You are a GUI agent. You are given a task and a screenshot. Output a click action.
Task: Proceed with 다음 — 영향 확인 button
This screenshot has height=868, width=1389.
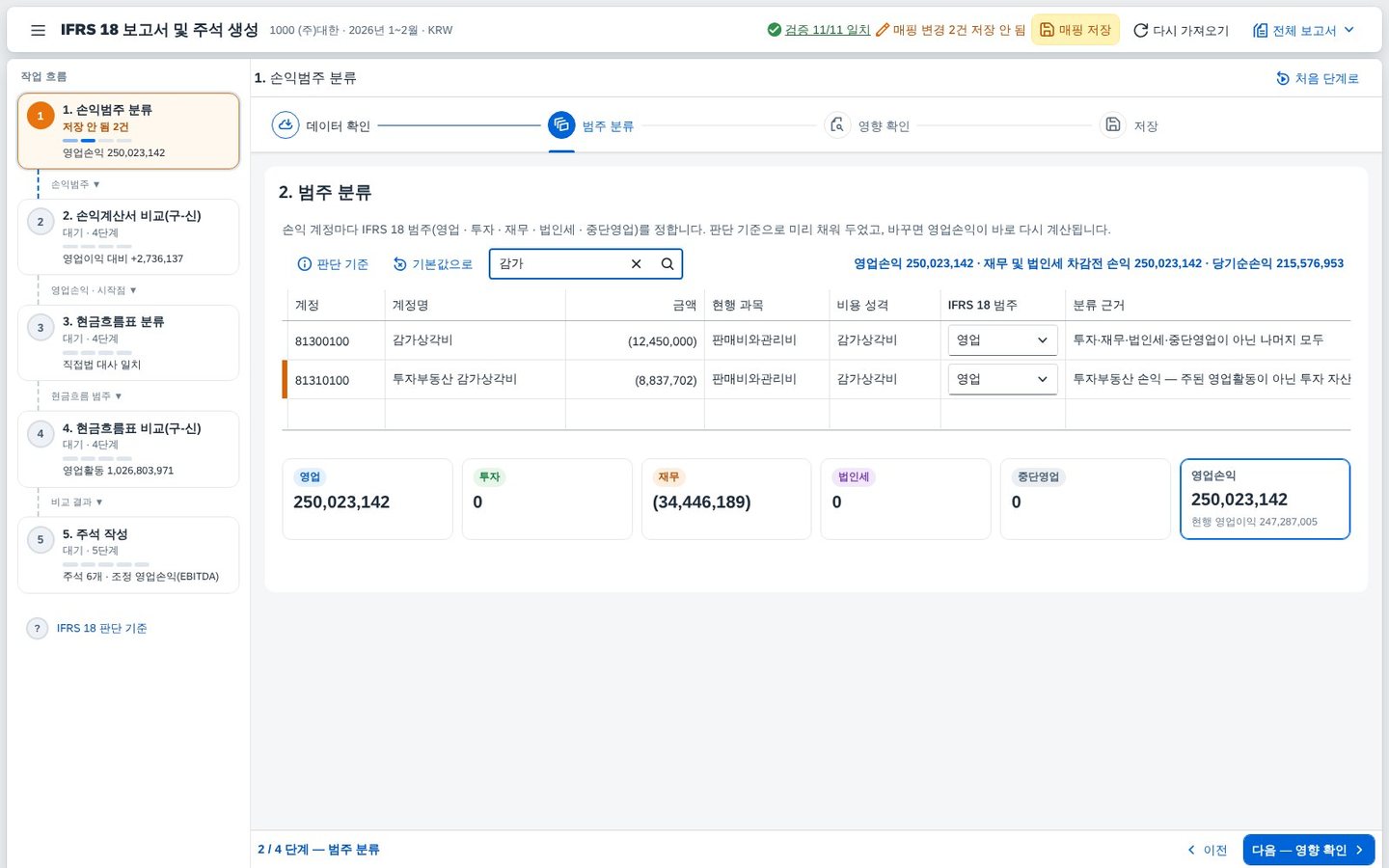[1309, 850]
